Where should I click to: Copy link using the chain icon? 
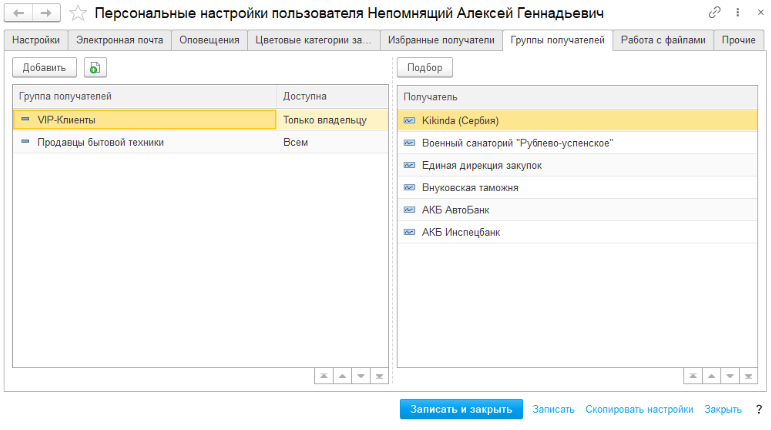(715, 13)
